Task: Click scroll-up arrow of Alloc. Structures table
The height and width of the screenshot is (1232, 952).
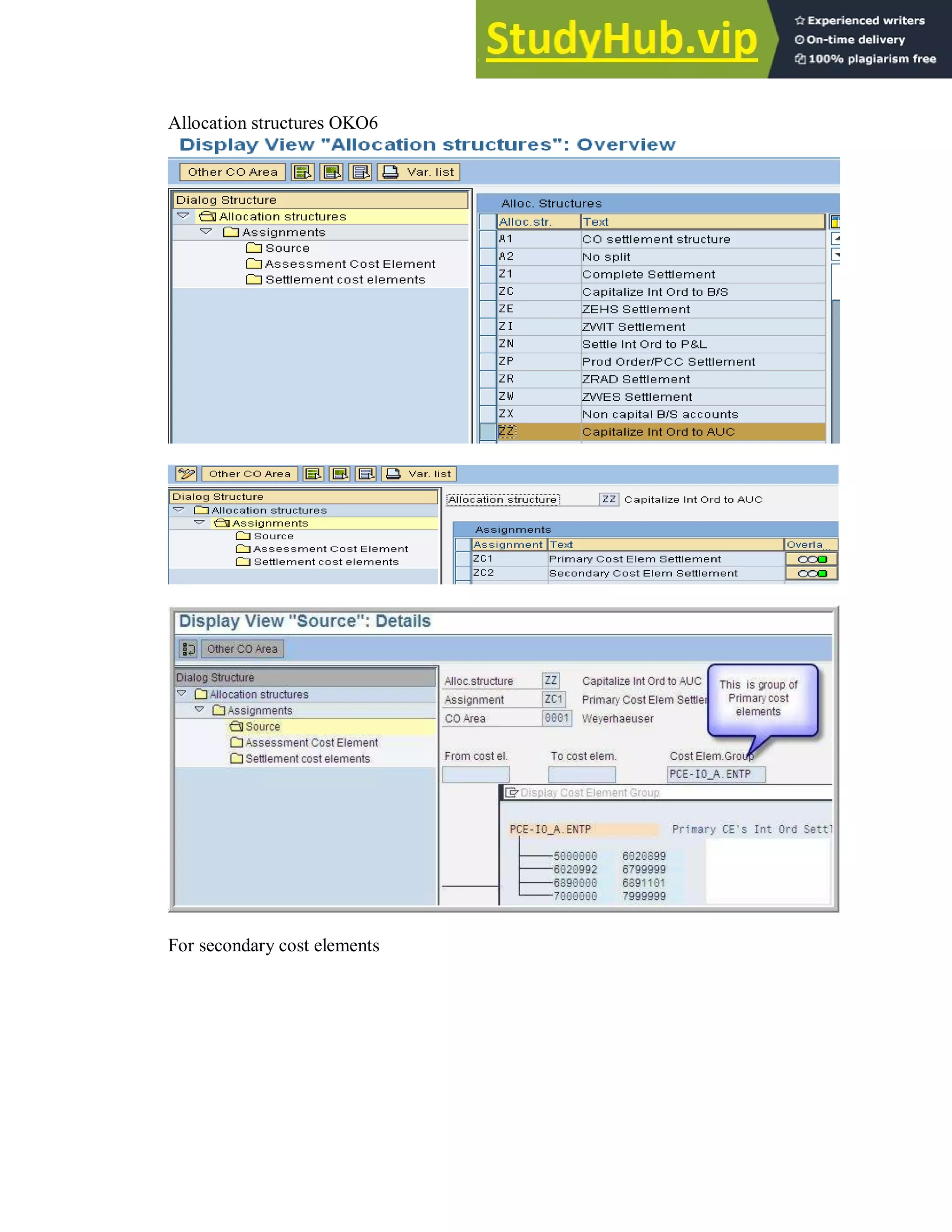Action: coord(836,238)
